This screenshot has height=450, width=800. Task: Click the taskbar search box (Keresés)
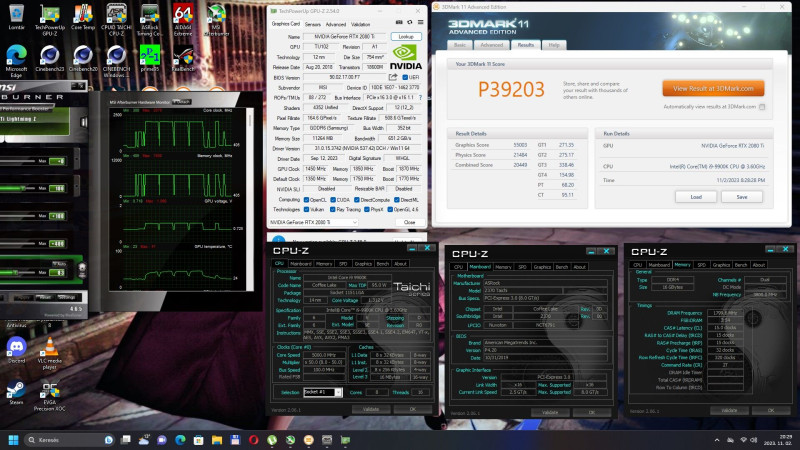coord(68,440)
